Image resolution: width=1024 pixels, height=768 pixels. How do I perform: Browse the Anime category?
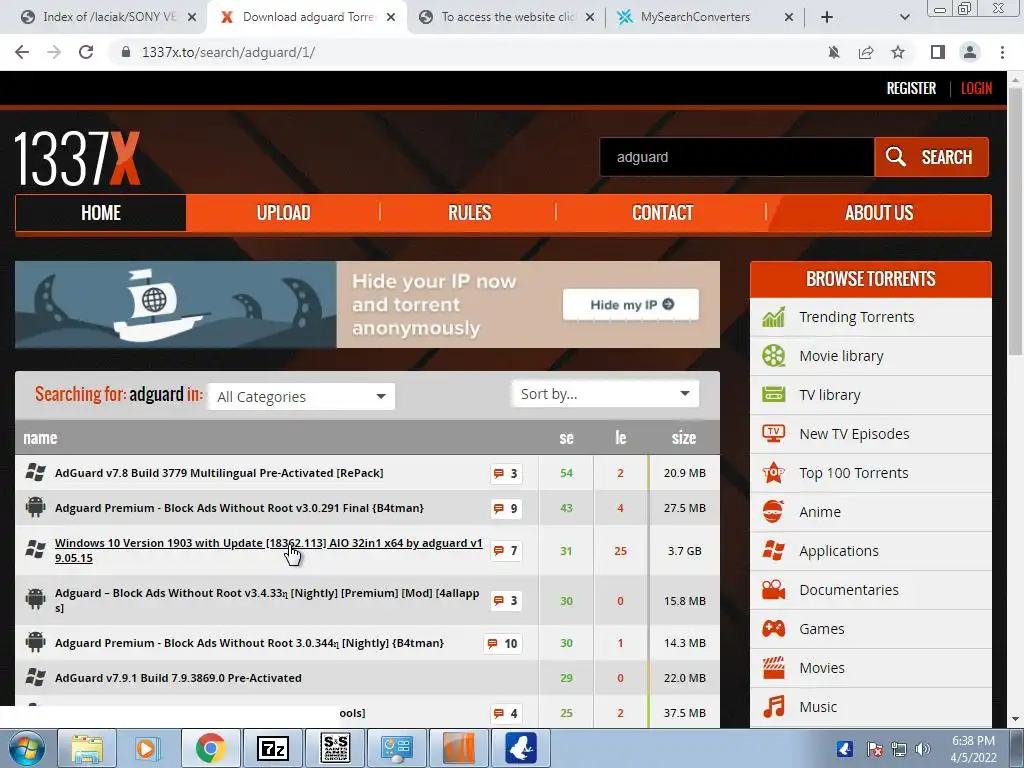[820, 512]
